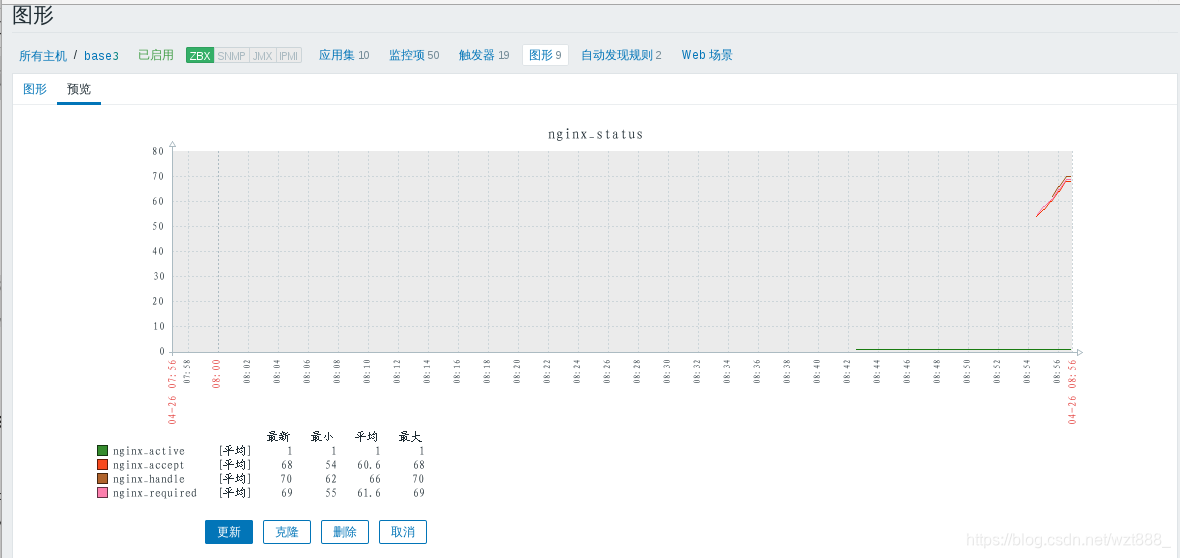This screenshot has height=558, width=1180.
Task: Click the pink nginx_required legend swatch
Action: pyautogui.click(x=103, y=493)
